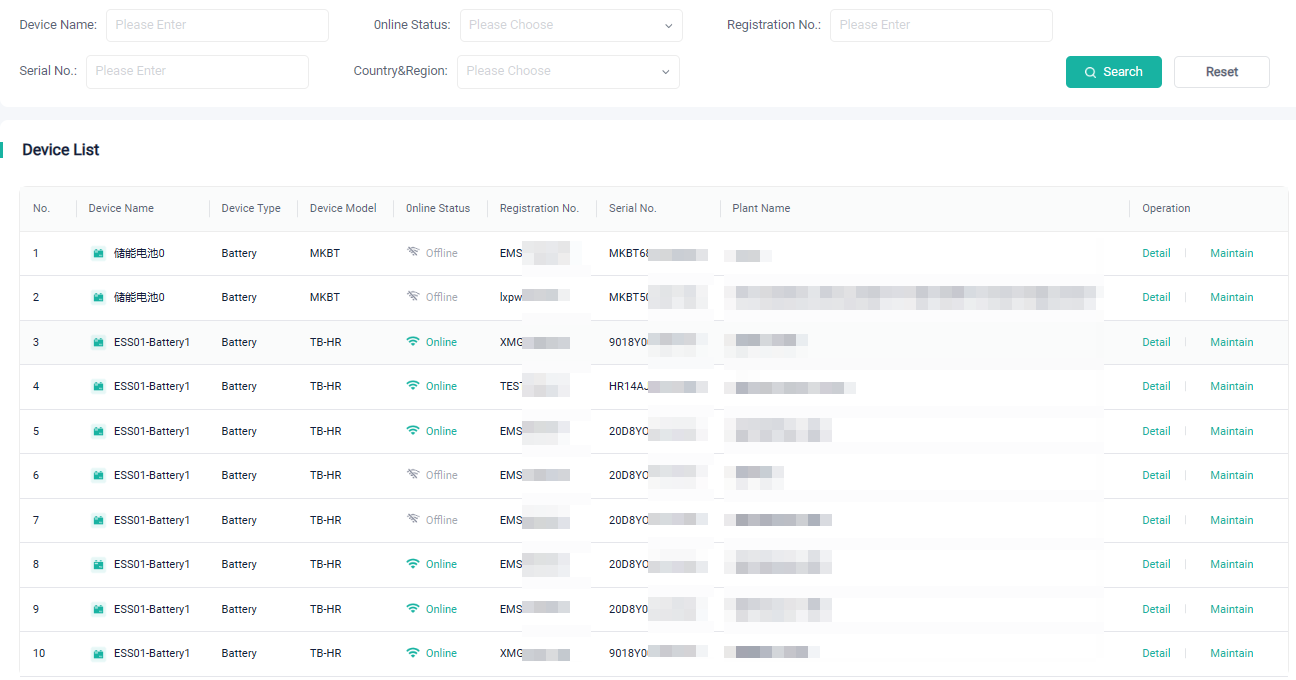Open Maintain for row 9
The width and height of the screenshot is (1296, 680).
click(x=1232, y=609)
